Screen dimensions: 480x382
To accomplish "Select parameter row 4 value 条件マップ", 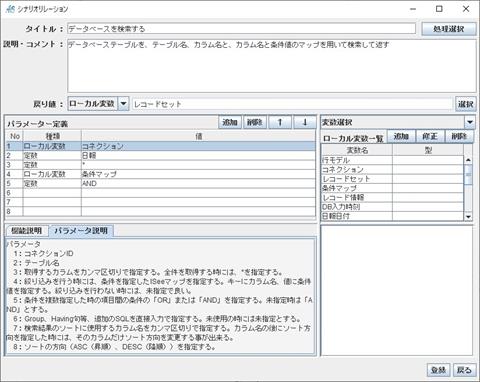I will 198,174.
